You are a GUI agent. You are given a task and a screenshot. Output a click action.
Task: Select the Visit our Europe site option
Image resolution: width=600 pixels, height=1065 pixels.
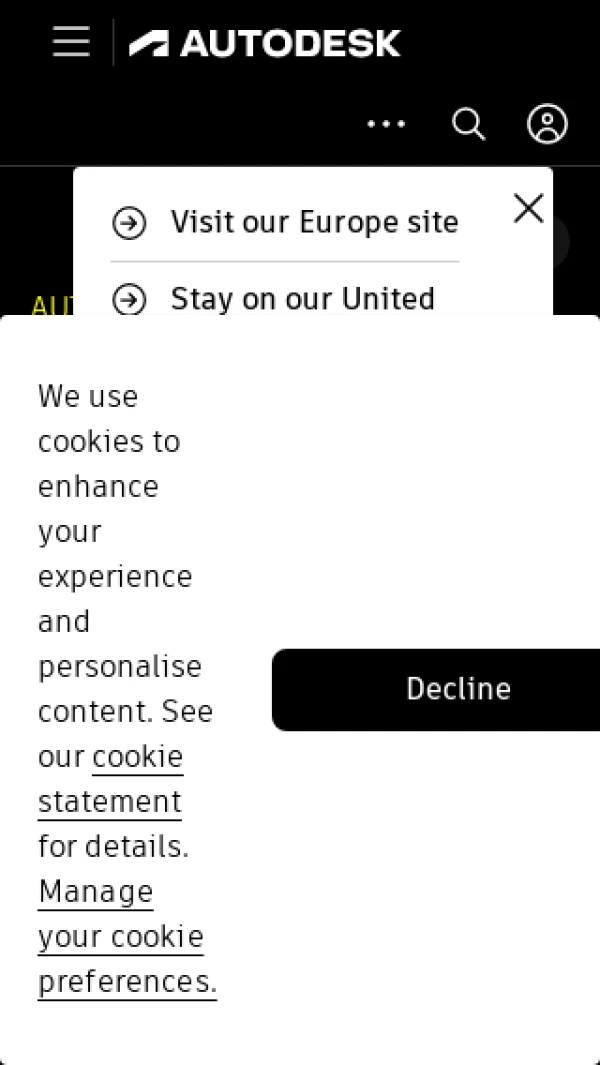coord(314,222)
